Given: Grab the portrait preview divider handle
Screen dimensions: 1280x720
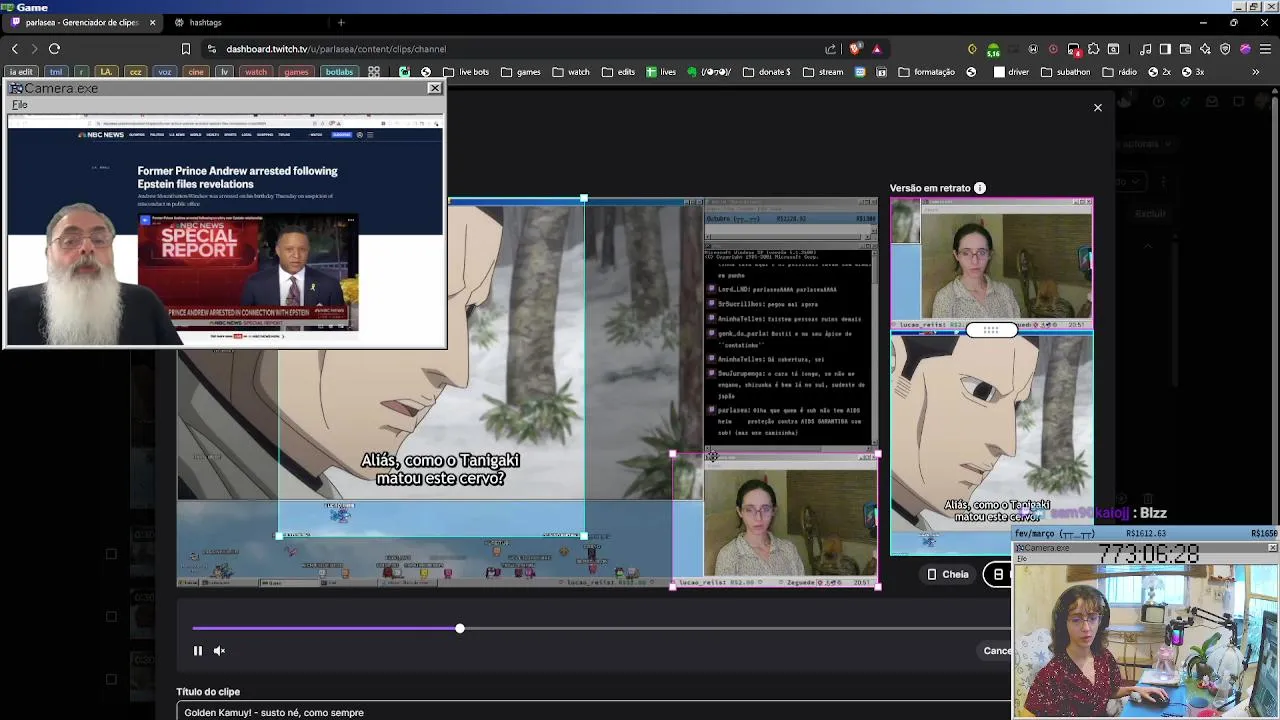Looking at the screenshot, I should coord(991,330).
